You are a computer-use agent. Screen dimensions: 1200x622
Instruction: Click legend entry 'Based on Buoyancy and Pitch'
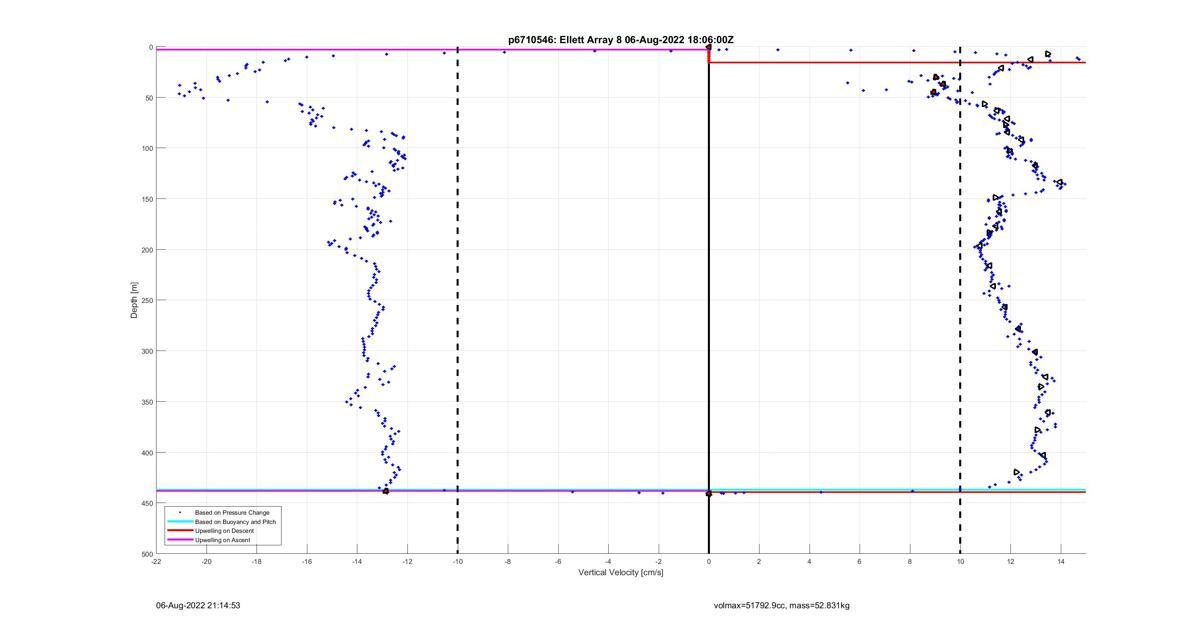tap(235, 522)
